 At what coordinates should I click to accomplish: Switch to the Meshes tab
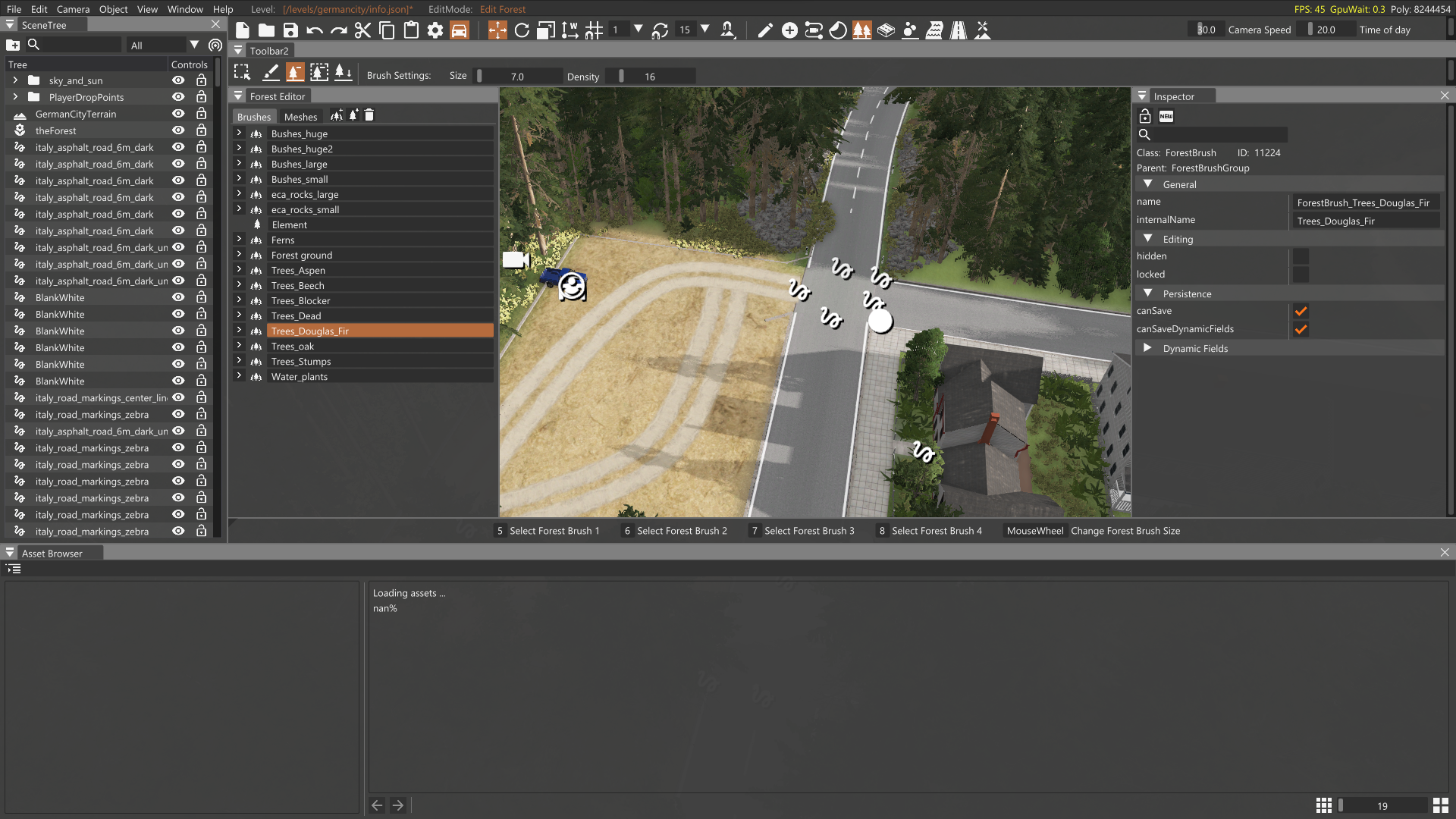pyautogui.click(x=300, y=117)
